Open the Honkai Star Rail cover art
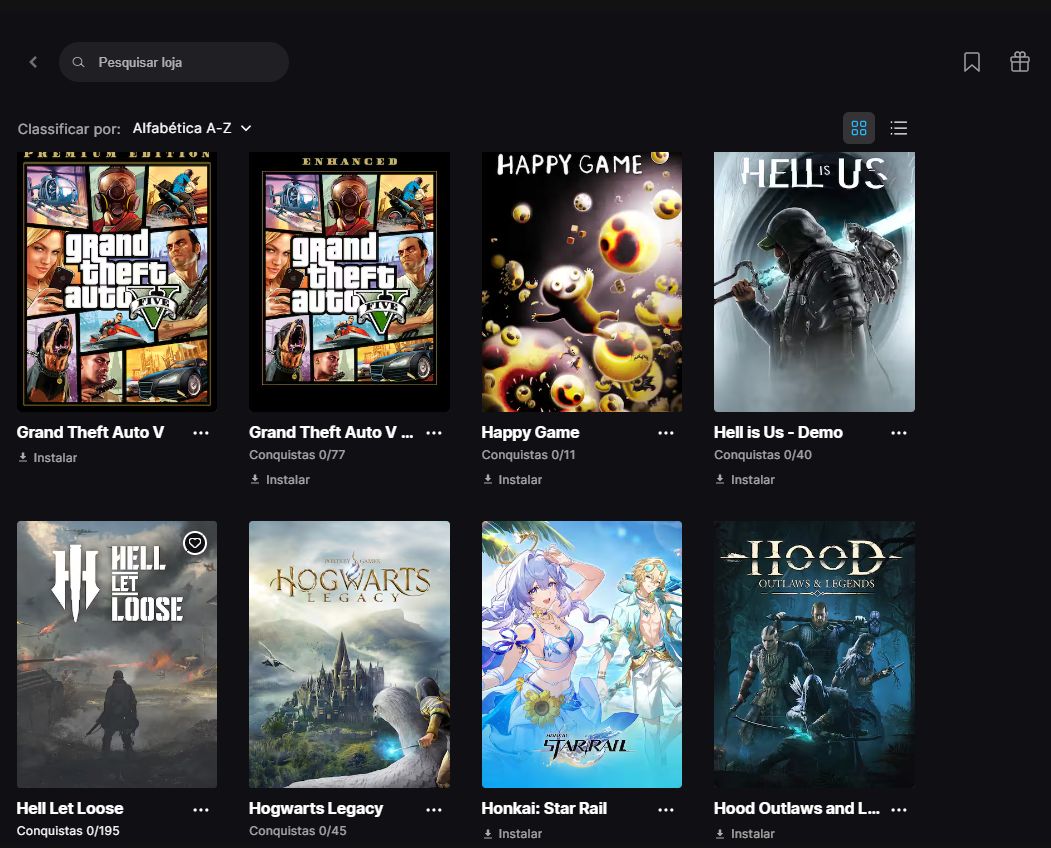The width and height of the screenshot is (1051, 848). (582, 654)
